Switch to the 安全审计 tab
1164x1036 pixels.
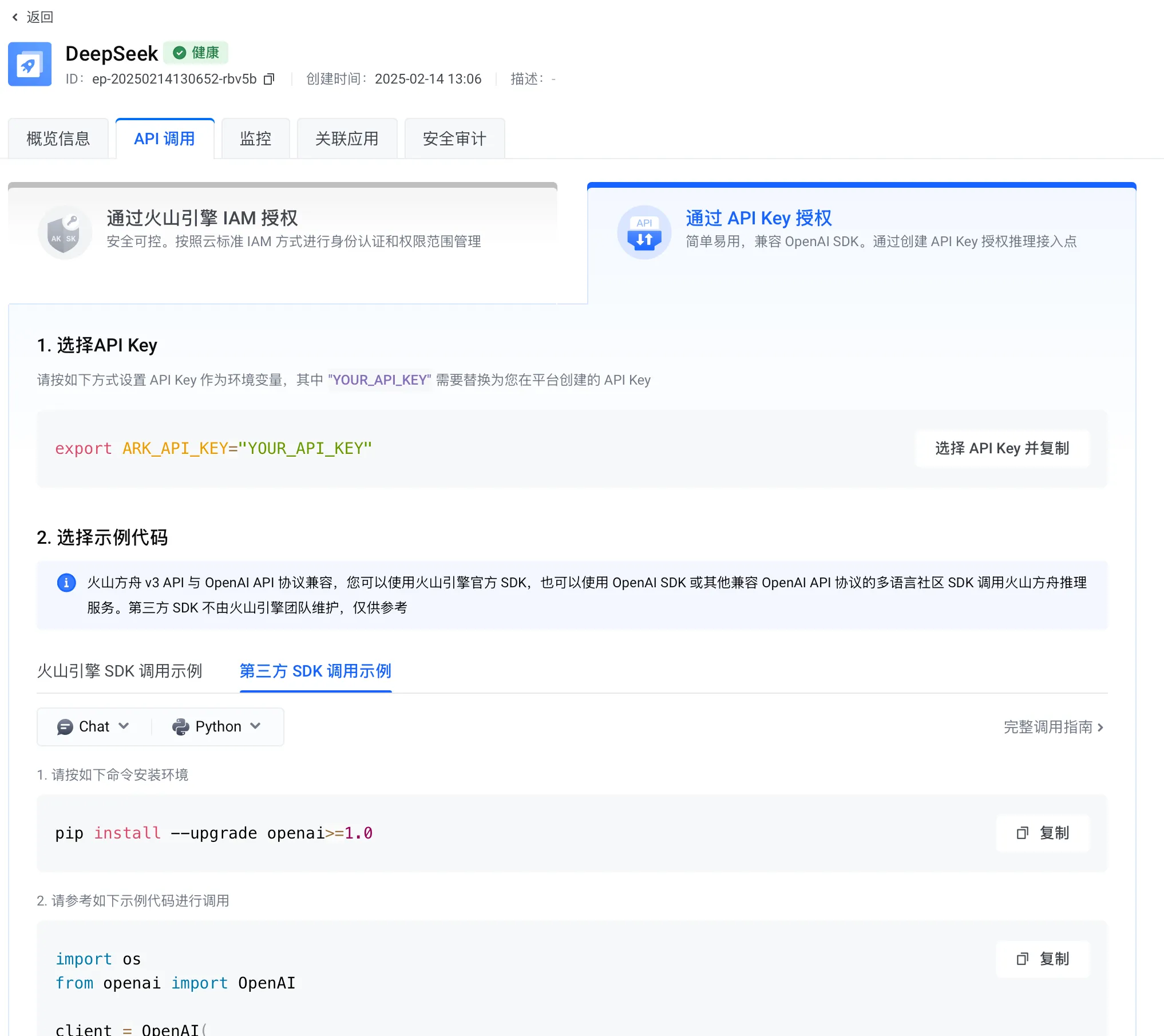(x=454, y=138)
